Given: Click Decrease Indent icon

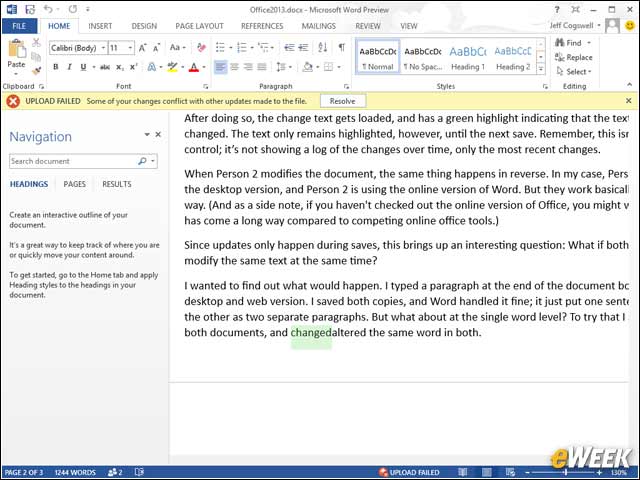Looking at the screenshot, I should (289, 48).
